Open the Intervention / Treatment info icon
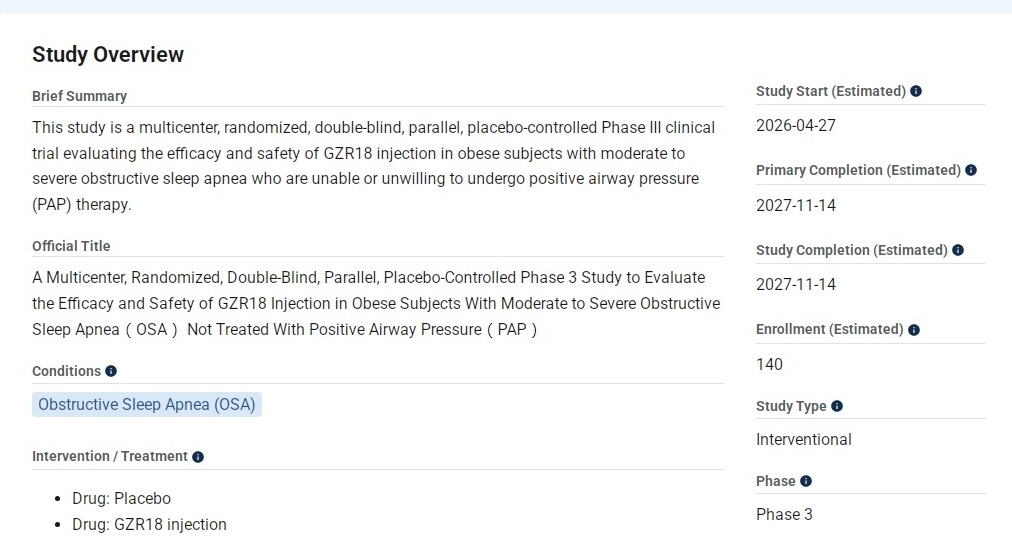 pos(198,457)
